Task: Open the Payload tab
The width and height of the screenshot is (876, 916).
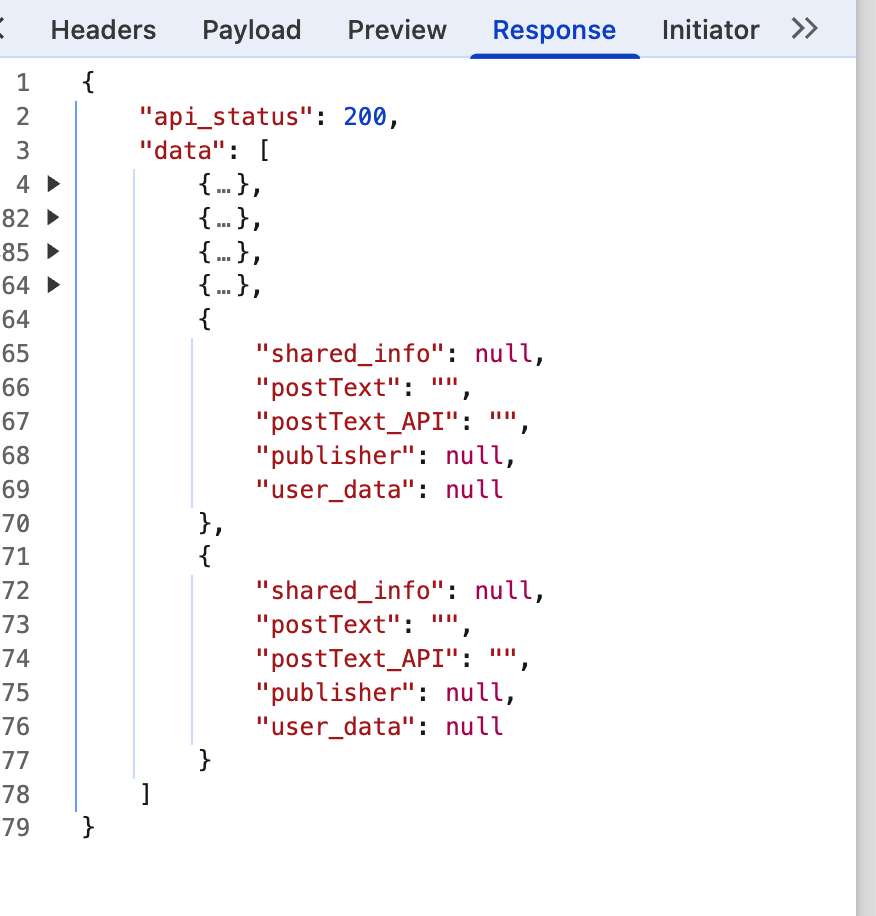Action: (251, 30)
